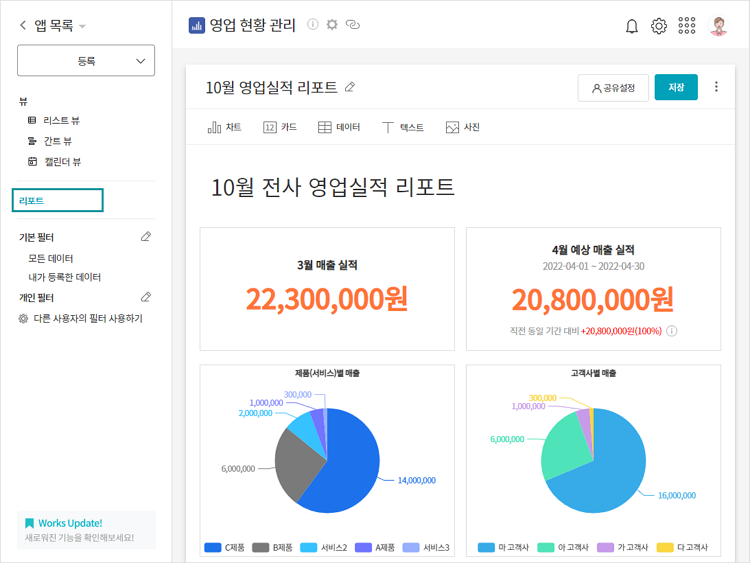
Task: Edit report title with pencil icon
Action: [350, 88]
